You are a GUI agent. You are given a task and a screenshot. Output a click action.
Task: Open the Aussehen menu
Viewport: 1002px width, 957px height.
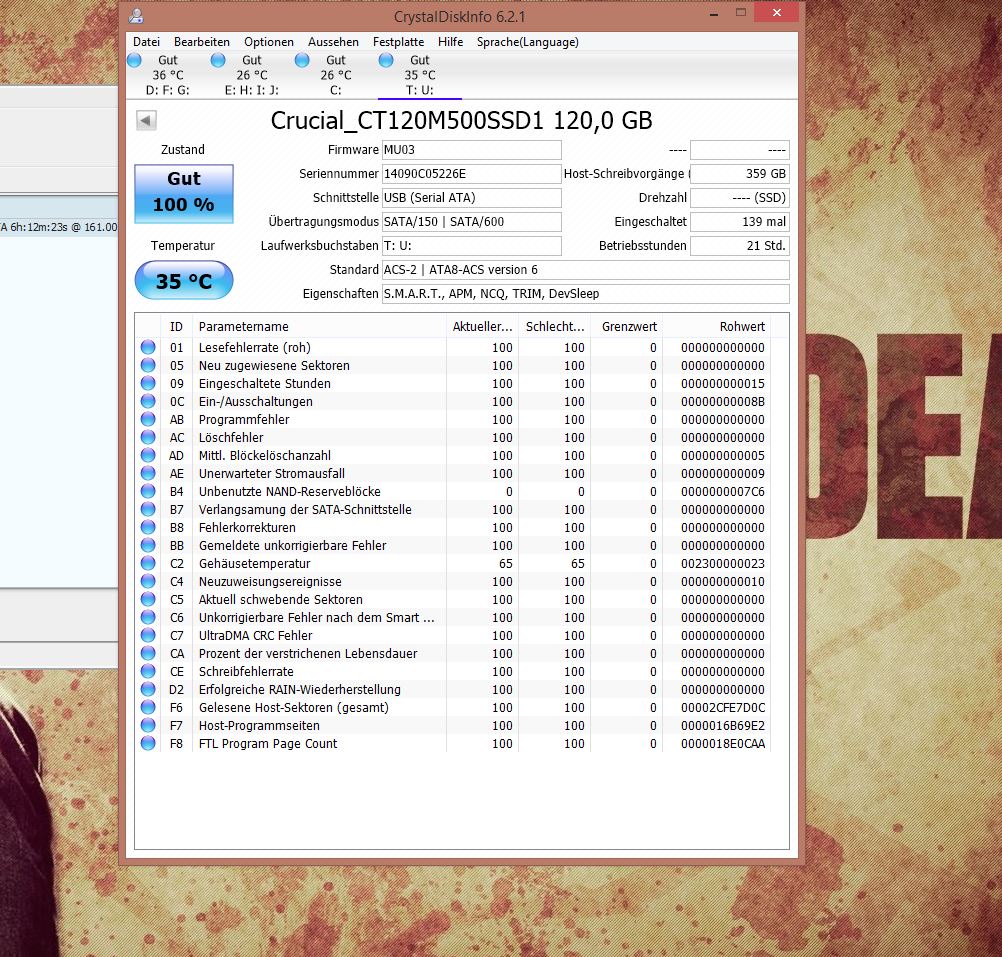[x=333, y=42]
